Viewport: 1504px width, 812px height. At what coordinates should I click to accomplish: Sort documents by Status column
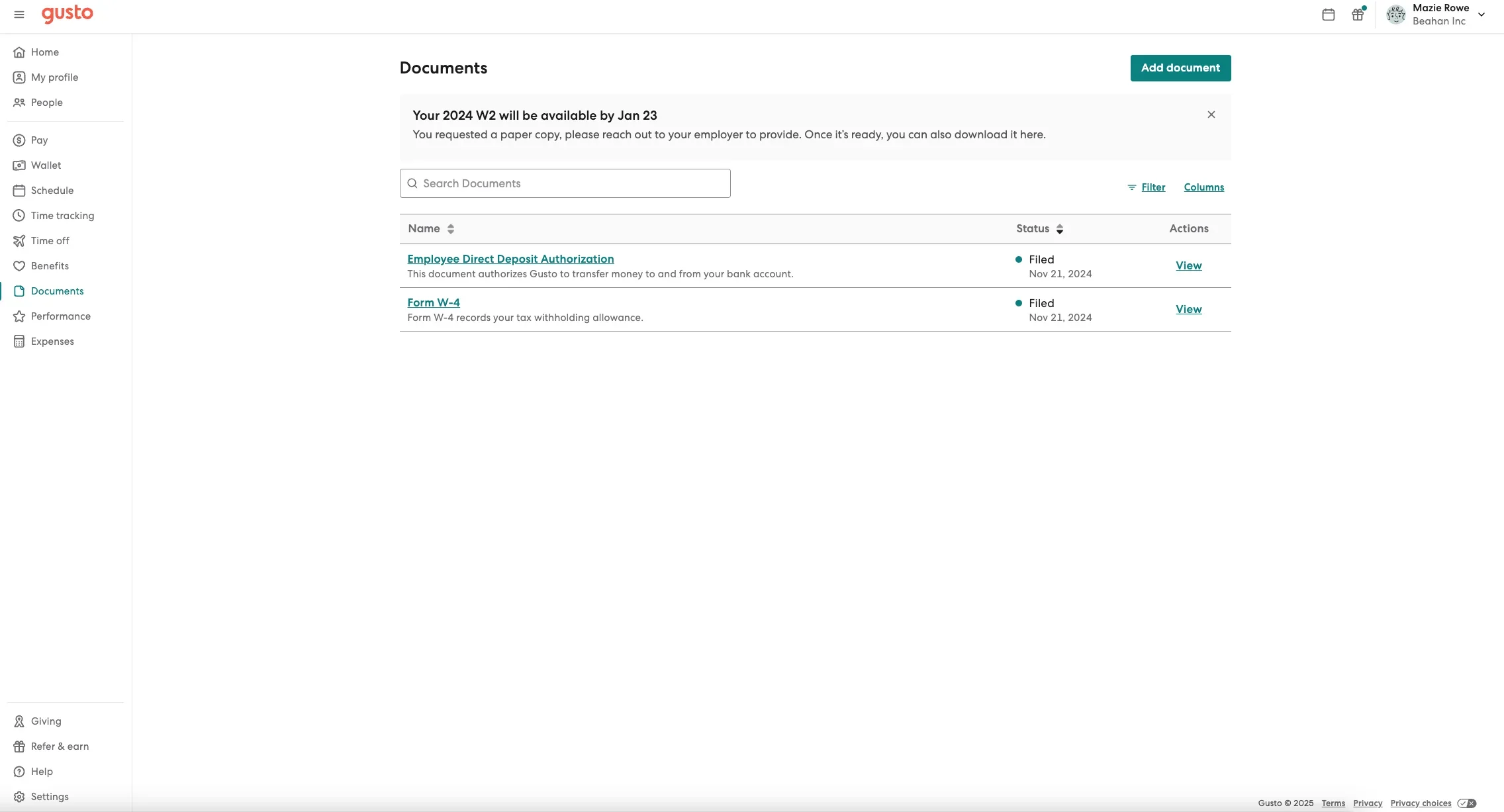1039,228
